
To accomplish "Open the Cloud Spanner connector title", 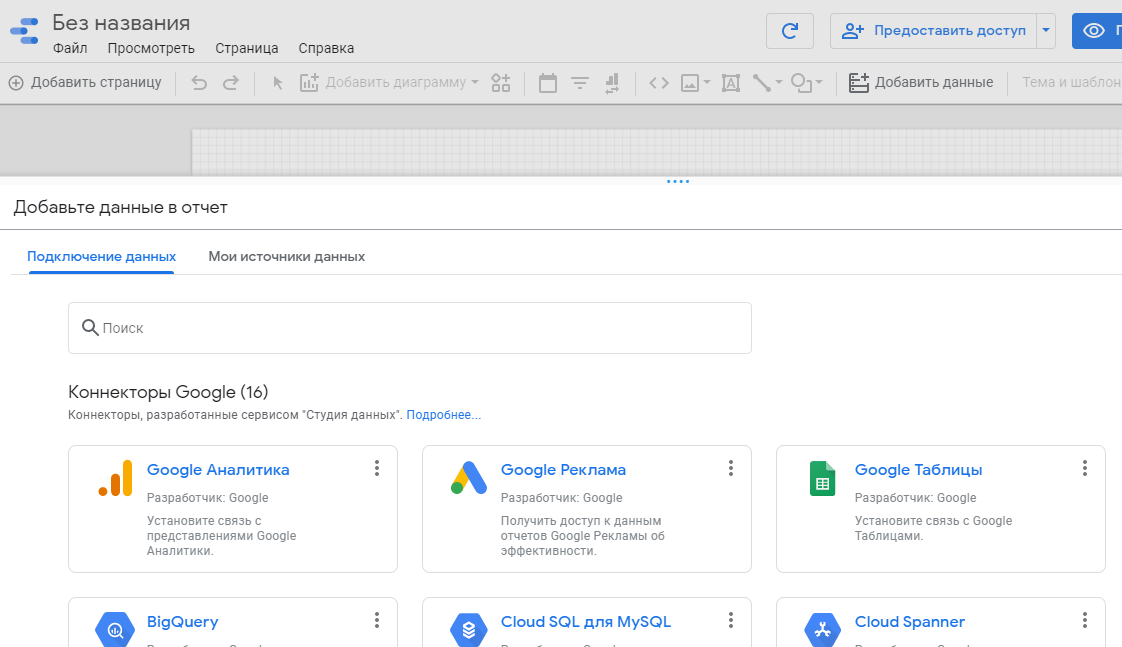I will (x=909, y=622).
